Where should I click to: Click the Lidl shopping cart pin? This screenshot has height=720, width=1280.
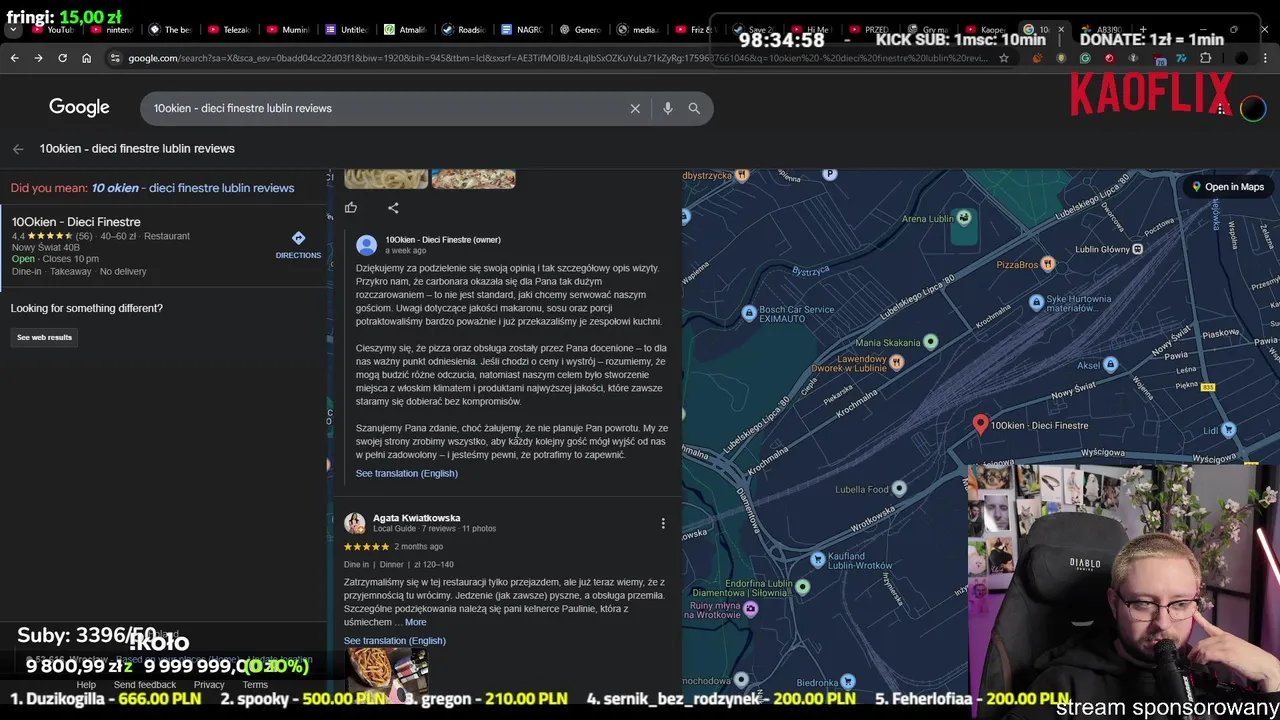tap(1228, 430)
